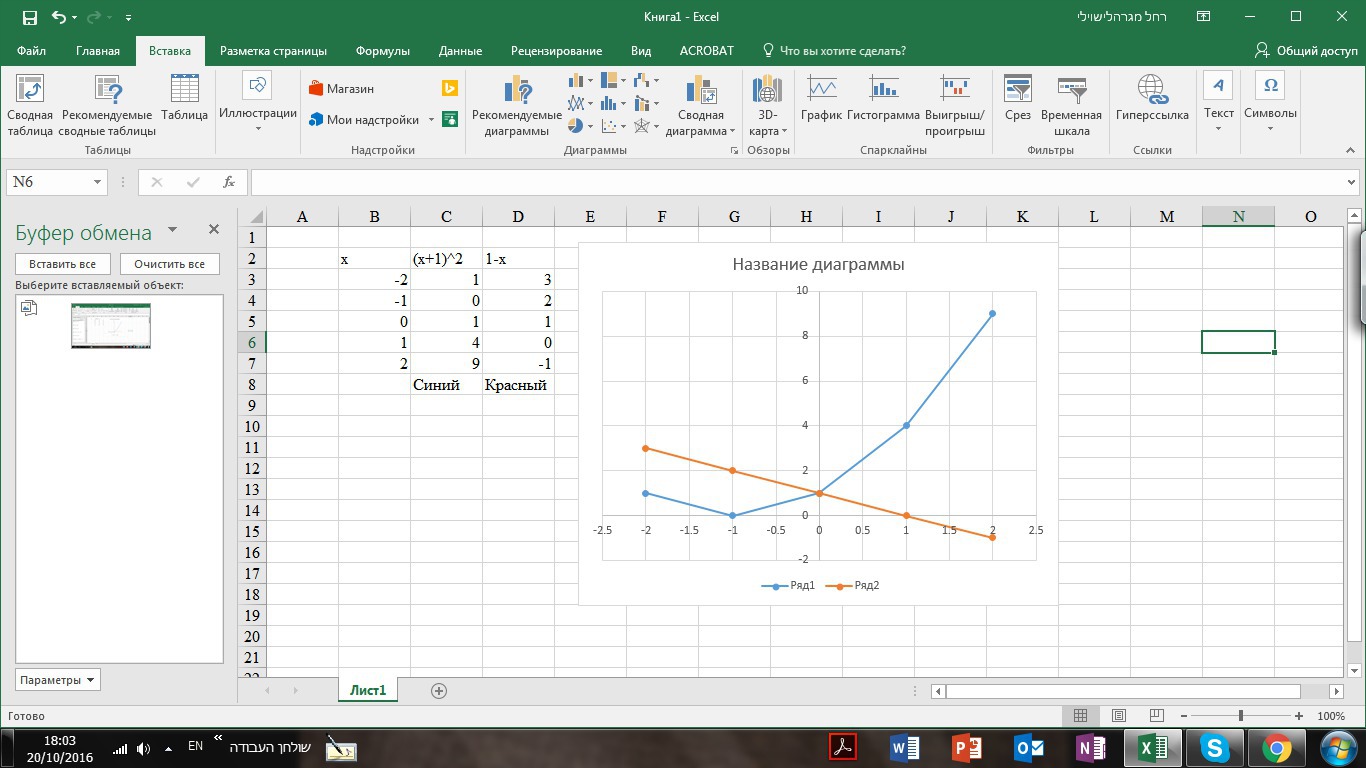Click the zoom slider in the status bar
The width and height of the screenshot is (1366, 768).
click(1240, 716)
